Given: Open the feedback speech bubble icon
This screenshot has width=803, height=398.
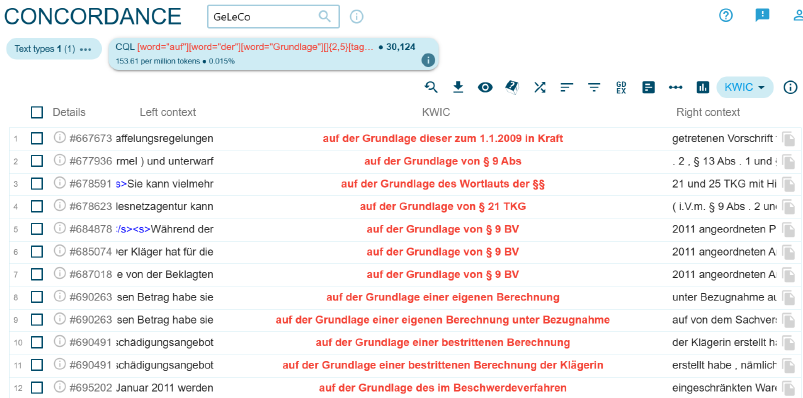Looking at the screenshot, I should pos(763,15).
